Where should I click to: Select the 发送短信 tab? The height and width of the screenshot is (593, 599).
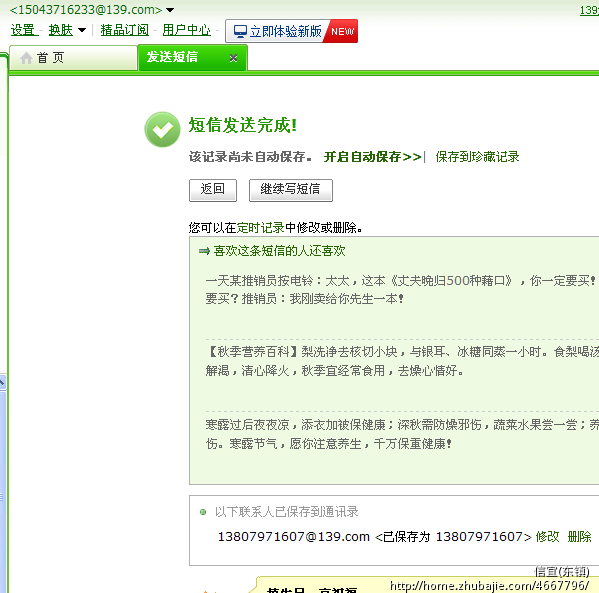pyautogui.click(x=193, y=58)
